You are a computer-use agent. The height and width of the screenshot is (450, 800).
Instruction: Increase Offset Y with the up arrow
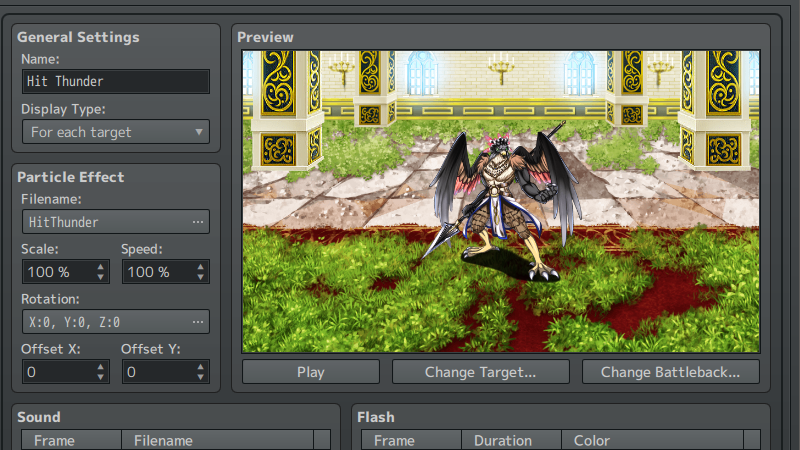coord(201,366)
